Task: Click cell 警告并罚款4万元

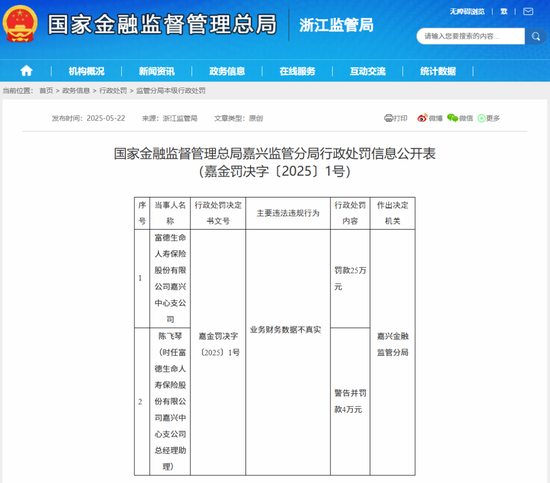Action: (x=350, y=401)
